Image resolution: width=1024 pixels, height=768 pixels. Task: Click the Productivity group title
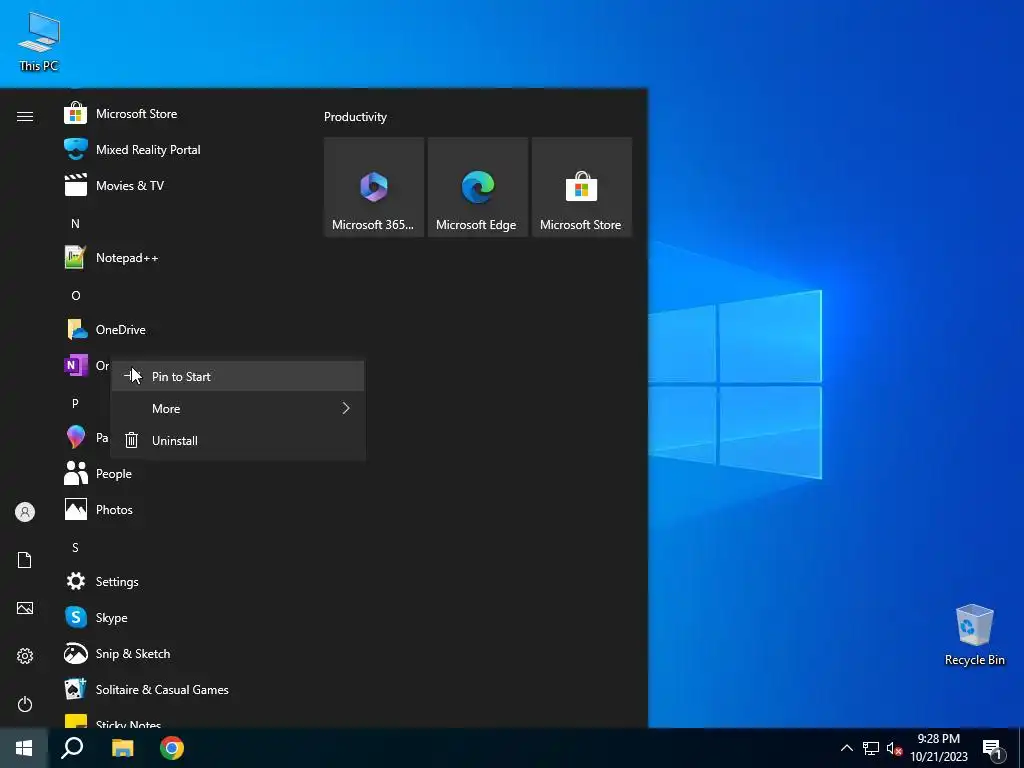pos(355,117)
